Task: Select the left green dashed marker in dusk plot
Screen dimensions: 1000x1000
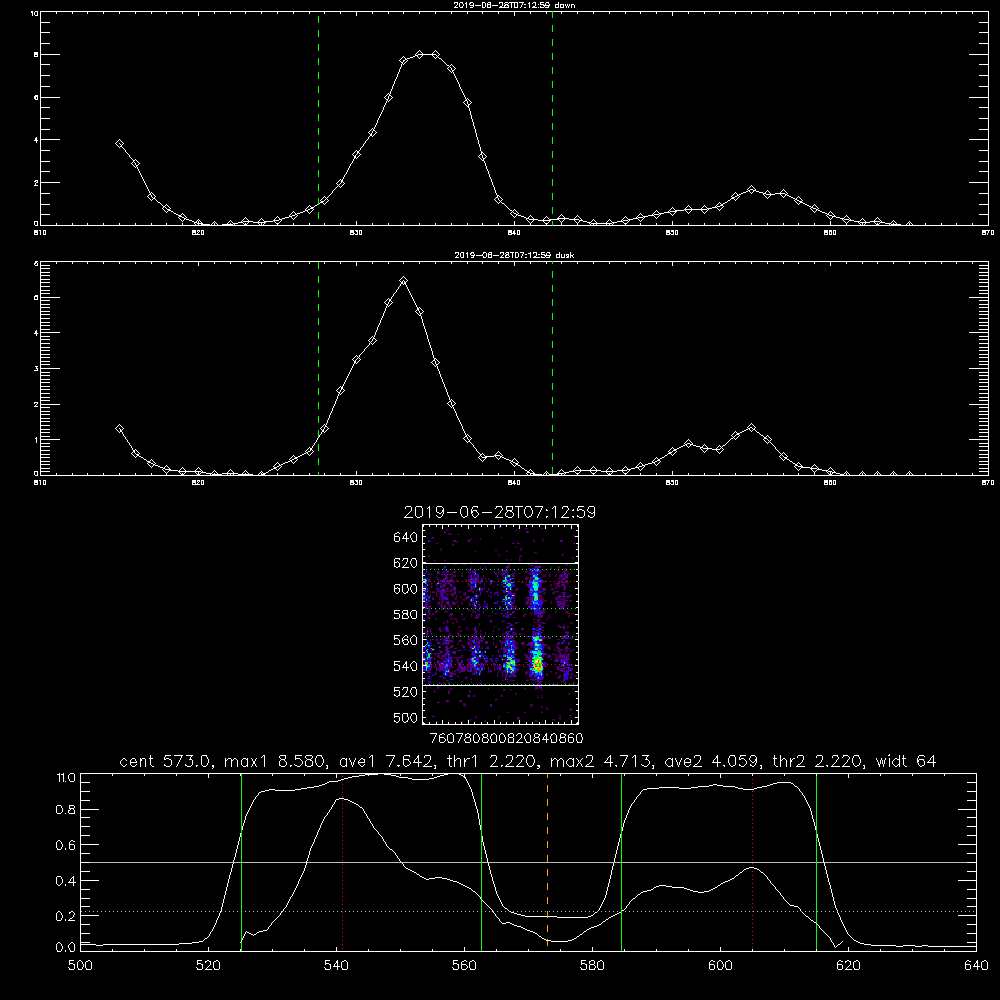Action: coord(318,368)
